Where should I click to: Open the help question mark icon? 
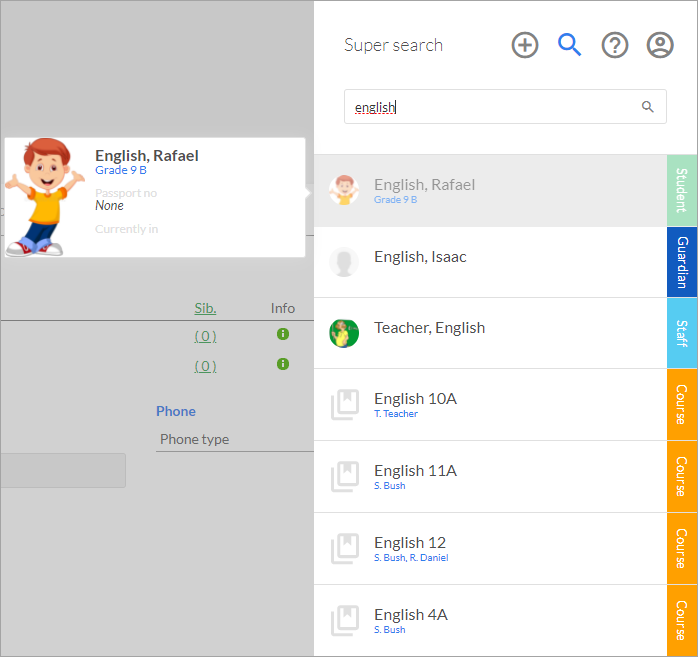coord(615,45)
